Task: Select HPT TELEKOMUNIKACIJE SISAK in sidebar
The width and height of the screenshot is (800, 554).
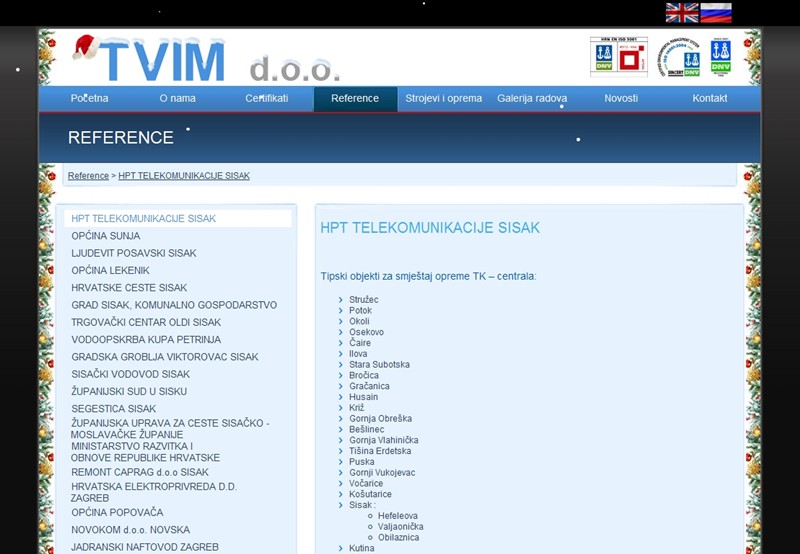Action: 178,218
